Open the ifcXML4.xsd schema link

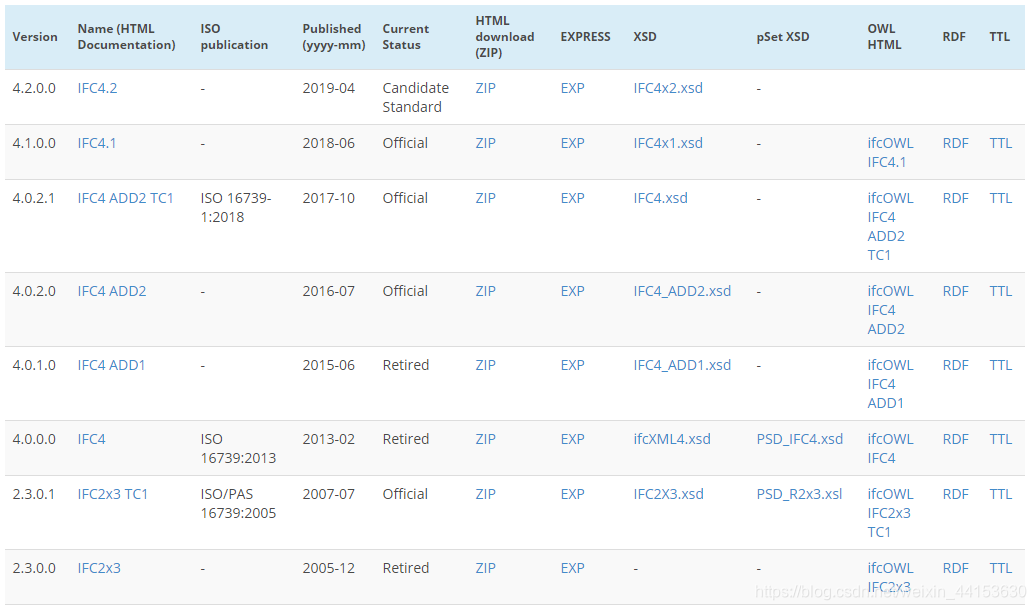(672, 439)
